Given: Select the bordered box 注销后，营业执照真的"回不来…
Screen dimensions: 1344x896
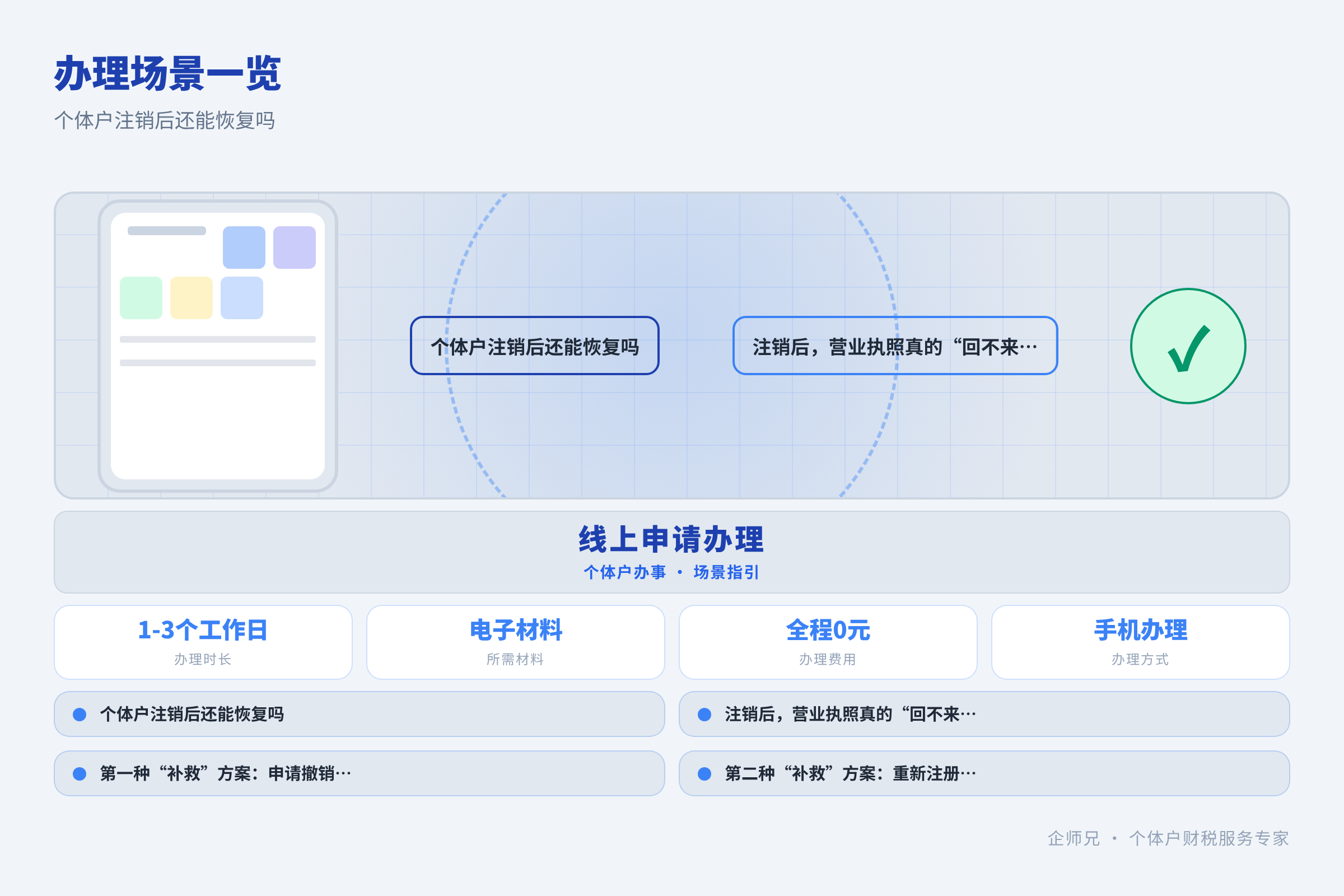Looking at the screenshot, I should [x=895, y=346].
